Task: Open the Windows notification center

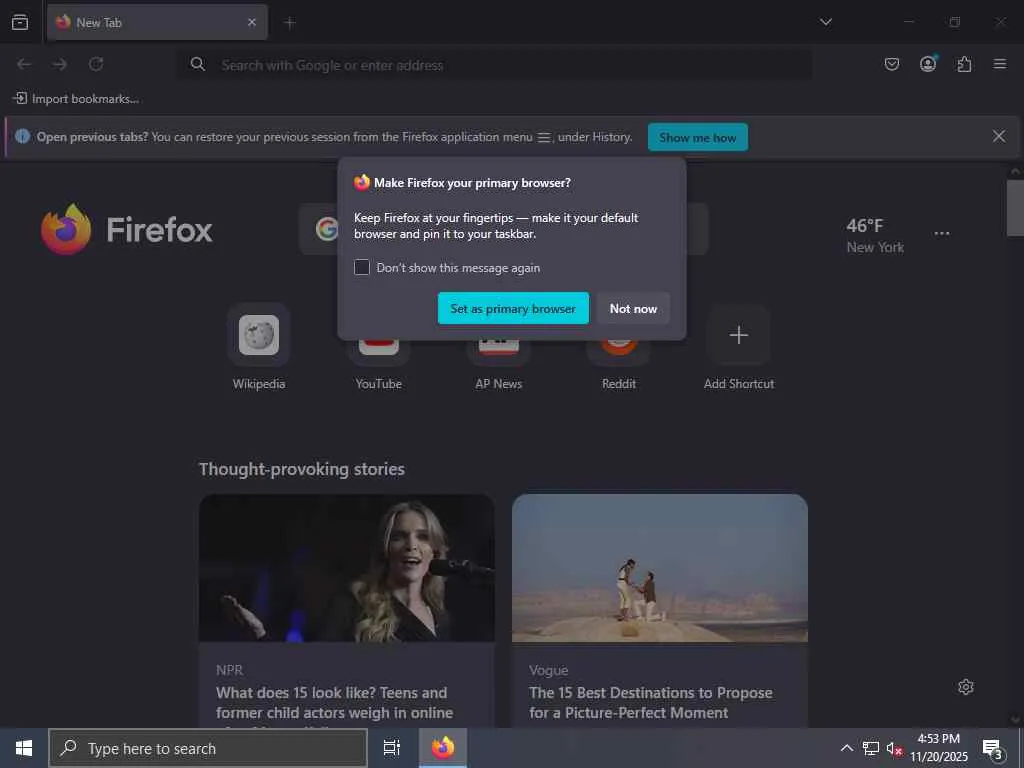Action: (x=993, y=748)
